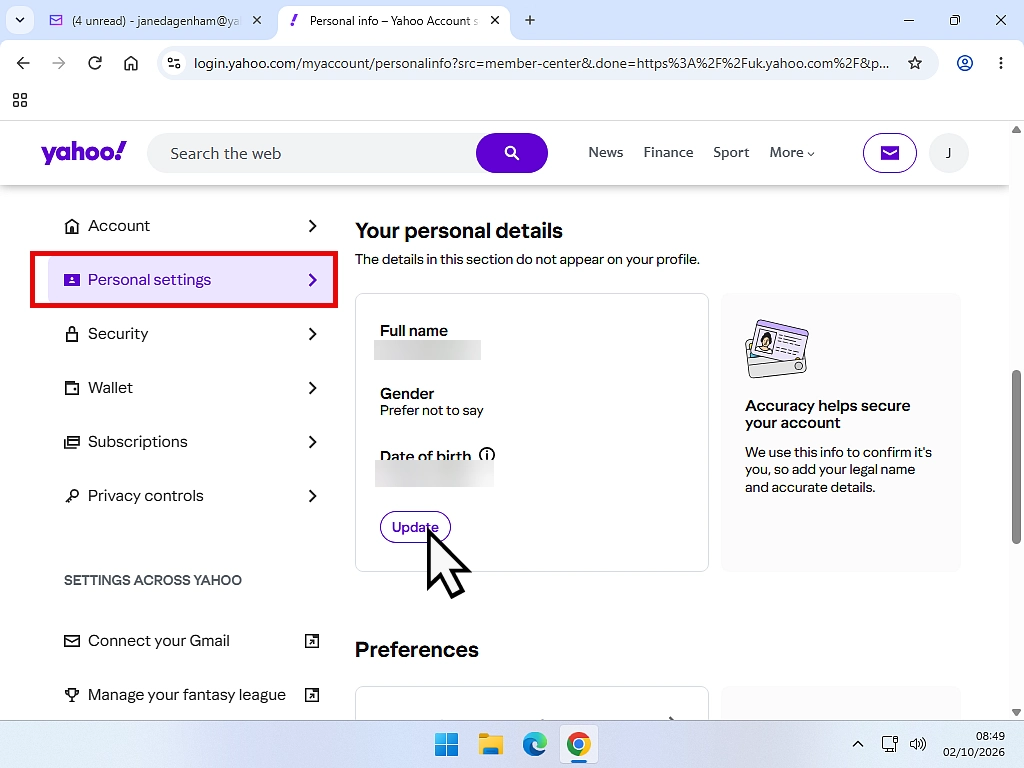Open Windows Start menu
The height and width of the screenshot is (768, 1024).
click(447, 744)
